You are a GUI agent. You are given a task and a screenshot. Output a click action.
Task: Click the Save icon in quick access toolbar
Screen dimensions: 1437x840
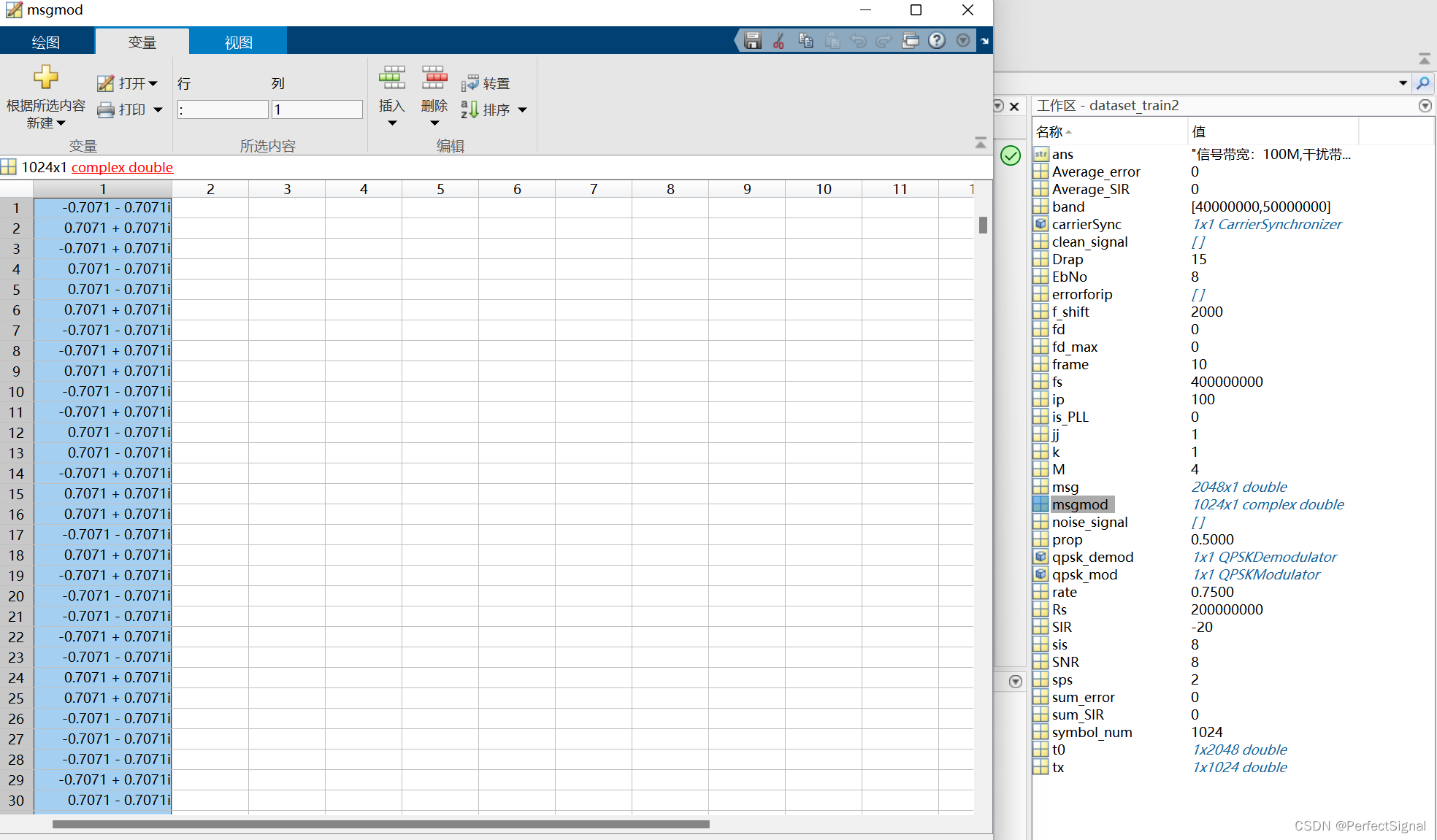[752, 41]
